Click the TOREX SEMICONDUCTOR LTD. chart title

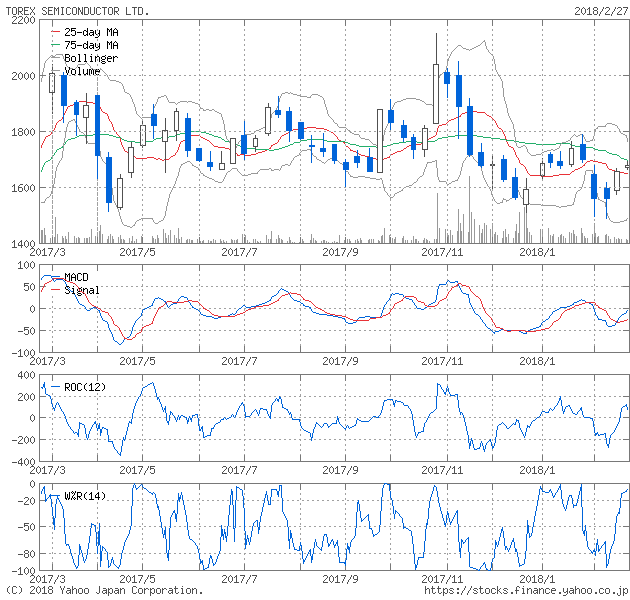click(76, 10)
